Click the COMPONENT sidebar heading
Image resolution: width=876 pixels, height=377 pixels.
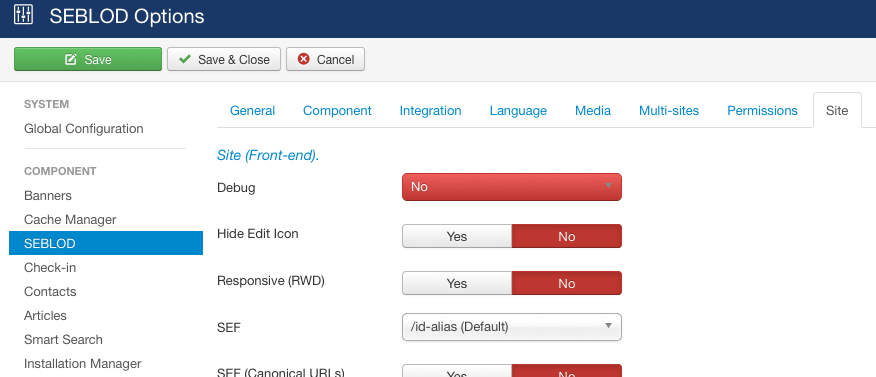click(60, 171)
